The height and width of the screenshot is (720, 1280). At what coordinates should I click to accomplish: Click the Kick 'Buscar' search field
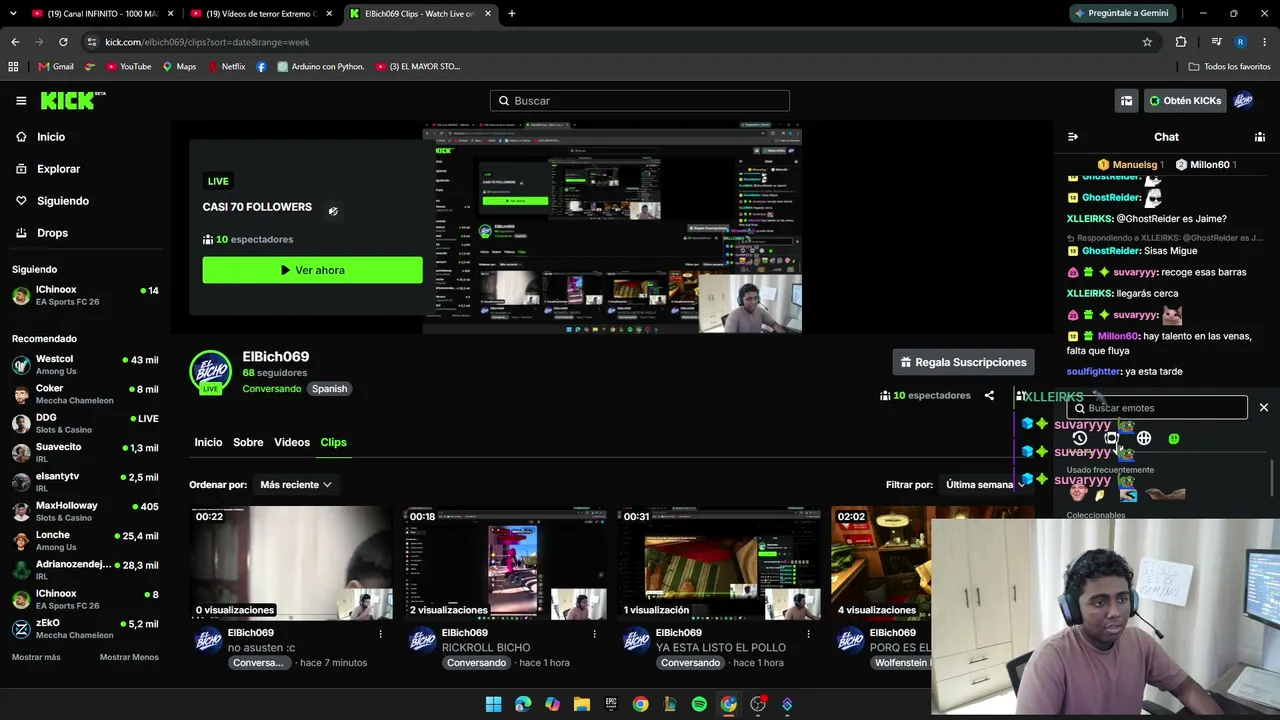[x=640, y=101]
